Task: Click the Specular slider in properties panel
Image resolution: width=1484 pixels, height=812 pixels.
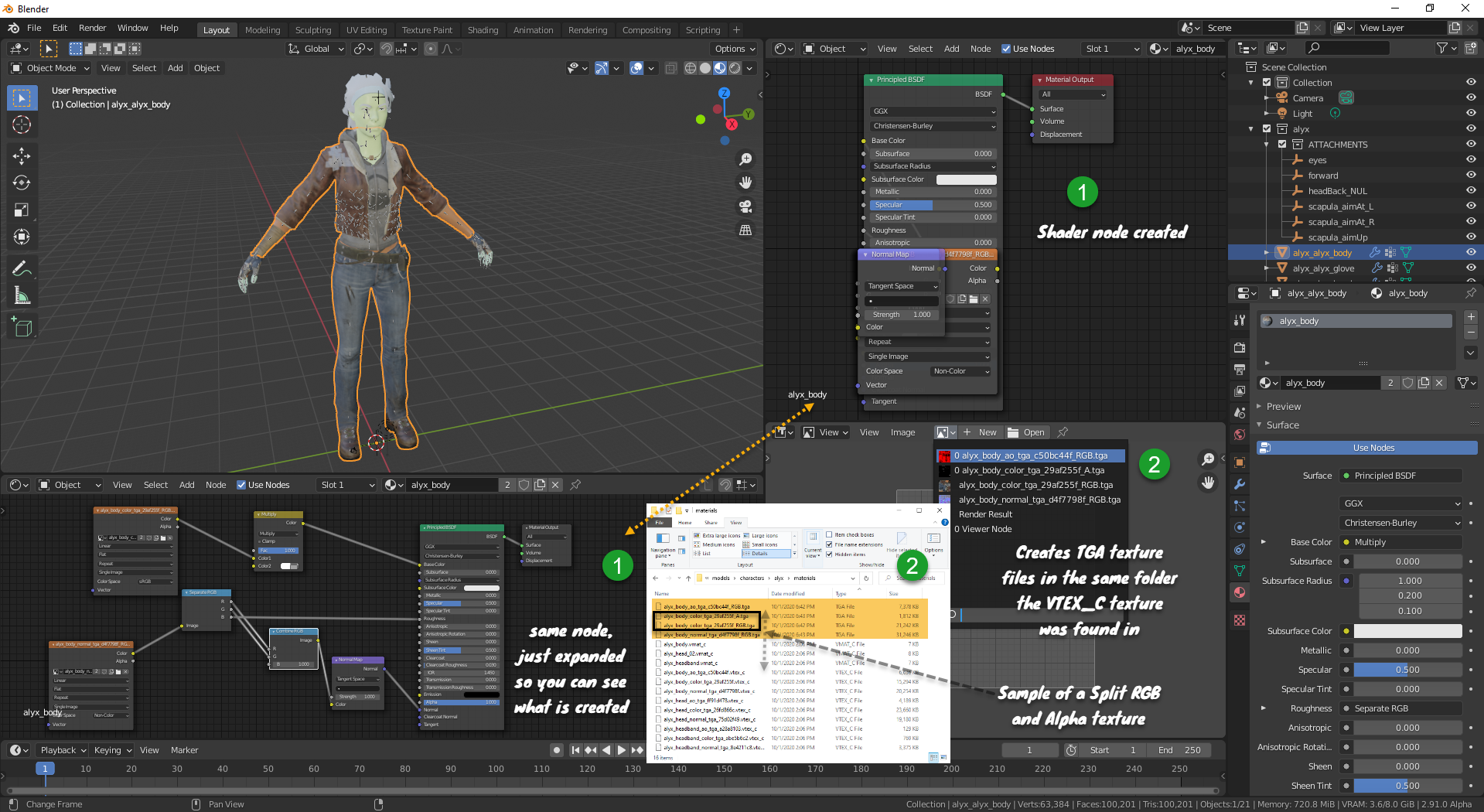Action: pyautogui.click(x=1407, y=670)
